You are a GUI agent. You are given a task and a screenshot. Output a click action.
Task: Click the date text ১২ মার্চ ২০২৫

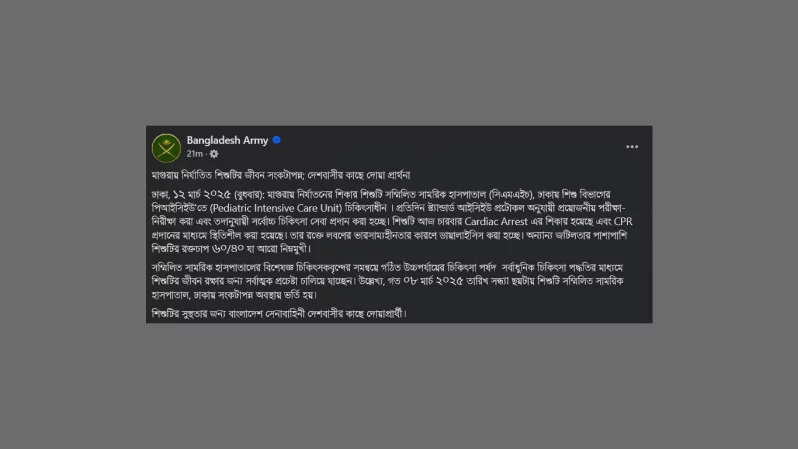pos(202,194)
